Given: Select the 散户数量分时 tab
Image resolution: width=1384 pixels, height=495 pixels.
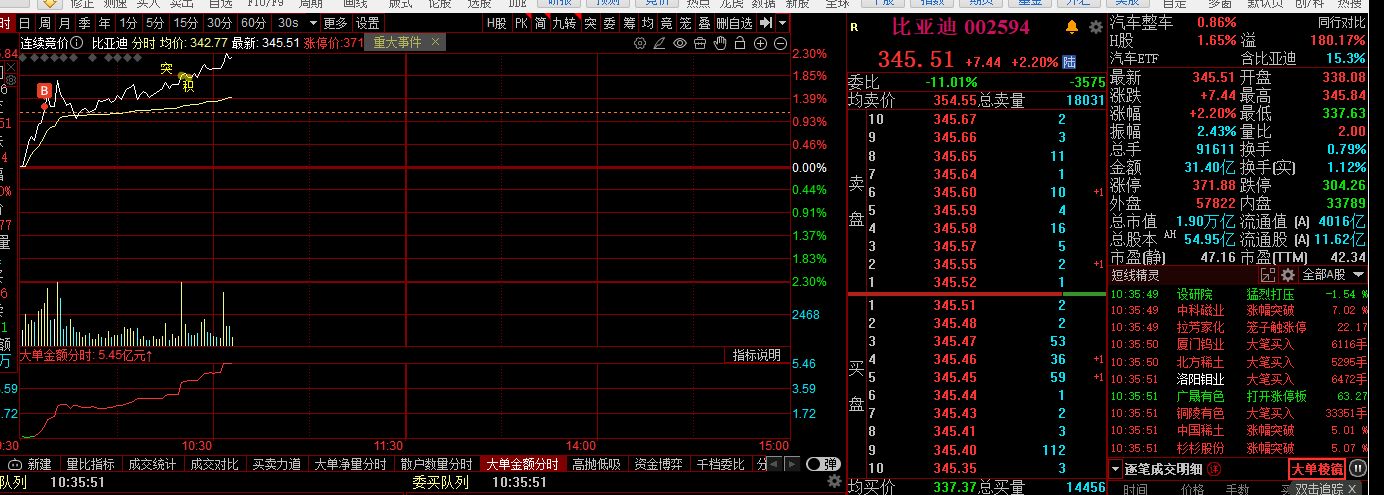Looking at the screenshot, I should (x=436, y=465).
